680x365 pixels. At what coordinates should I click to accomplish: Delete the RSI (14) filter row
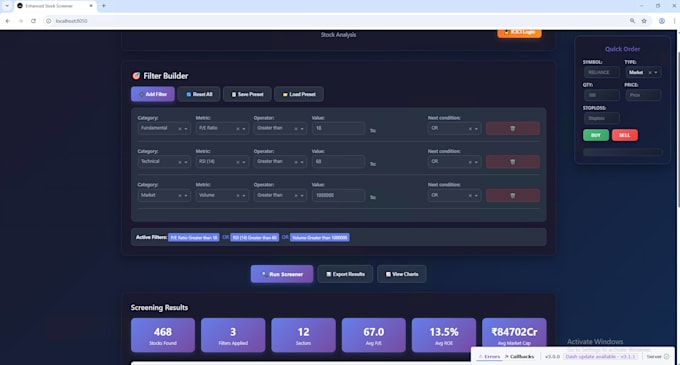513,162
